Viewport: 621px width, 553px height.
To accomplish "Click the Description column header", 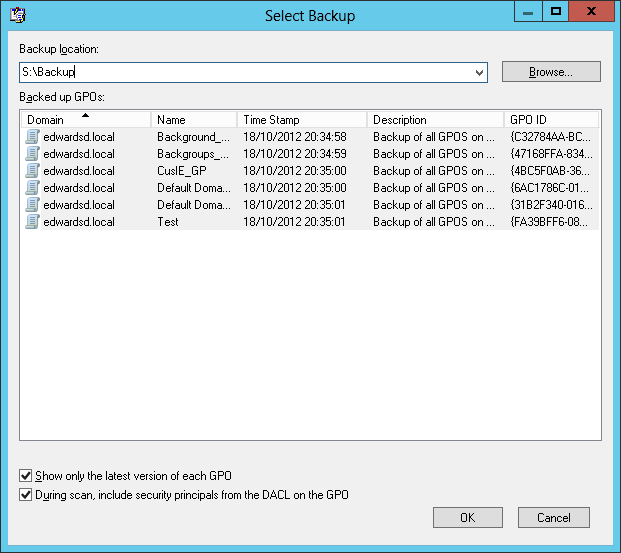I will 434,120.
